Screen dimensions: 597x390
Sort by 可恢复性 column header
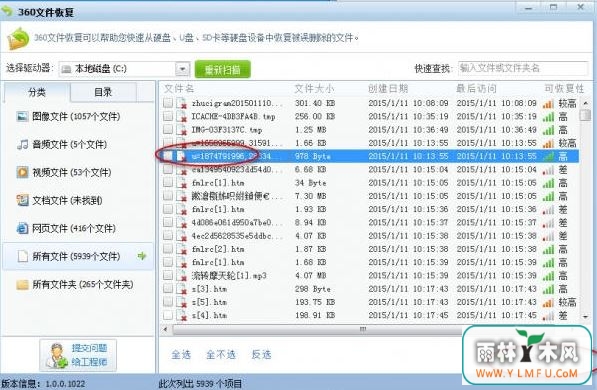564,89
